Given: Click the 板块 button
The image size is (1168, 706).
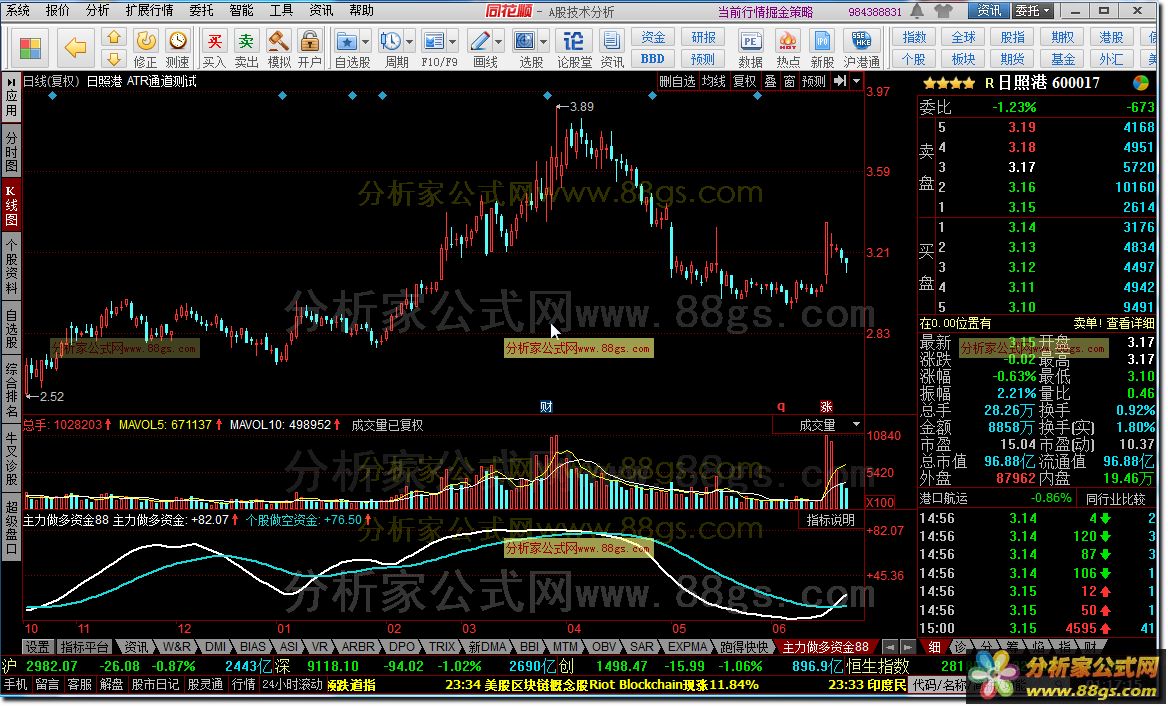Looking at the screenshot, I should click(x=963, y=59).
